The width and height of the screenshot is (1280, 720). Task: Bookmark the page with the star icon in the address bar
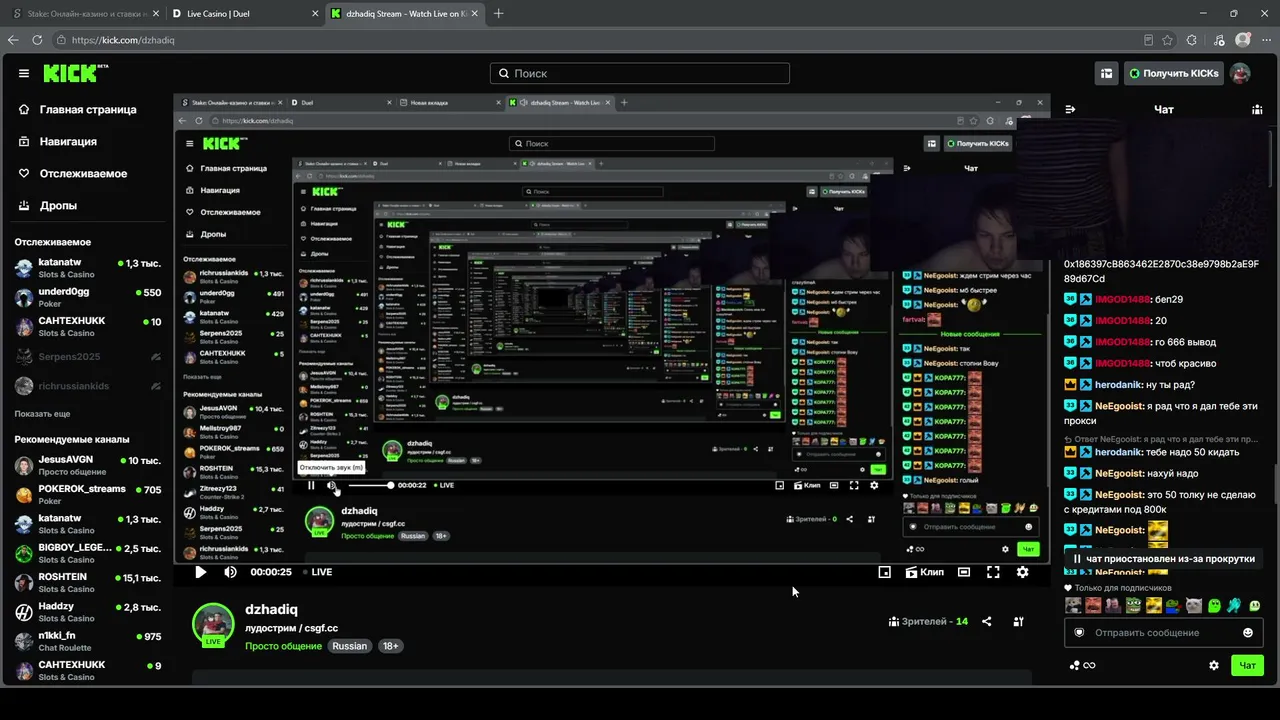click(x=1167, y=40)
